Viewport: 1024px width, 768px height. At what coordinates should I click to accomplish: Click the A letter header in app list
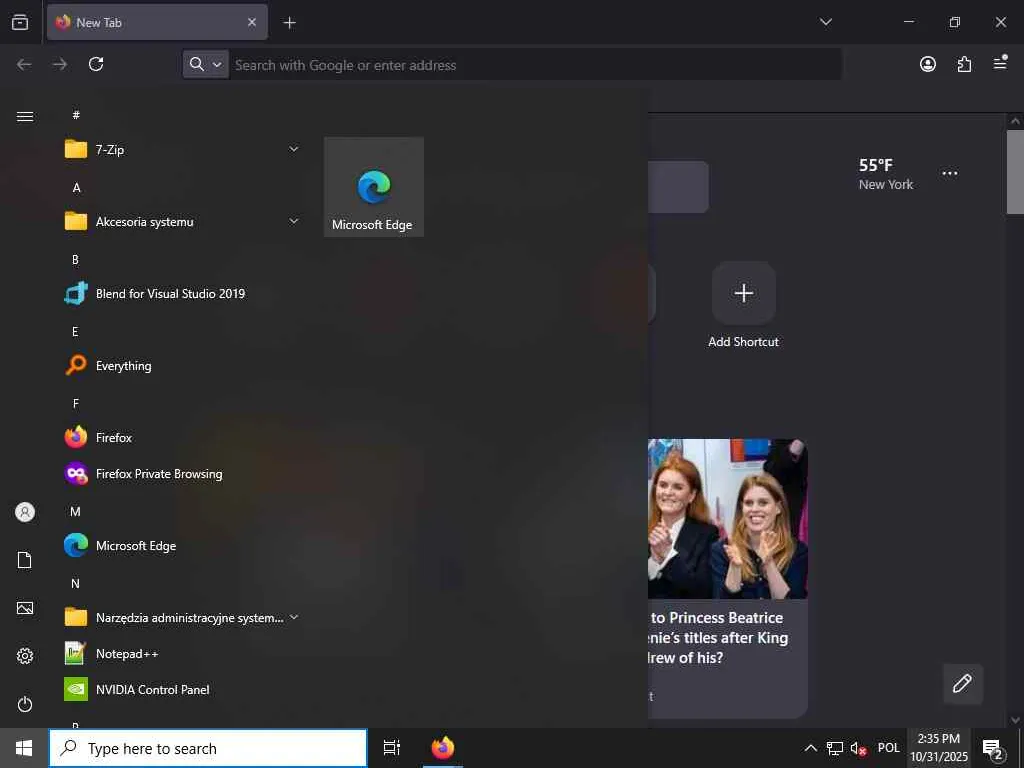[76, 187]
